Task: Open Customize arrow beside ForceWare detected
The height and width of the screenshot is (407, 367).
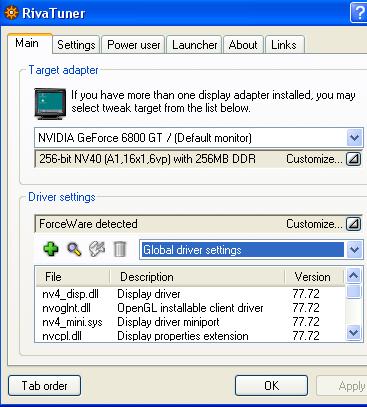Action: coord(353,224)
